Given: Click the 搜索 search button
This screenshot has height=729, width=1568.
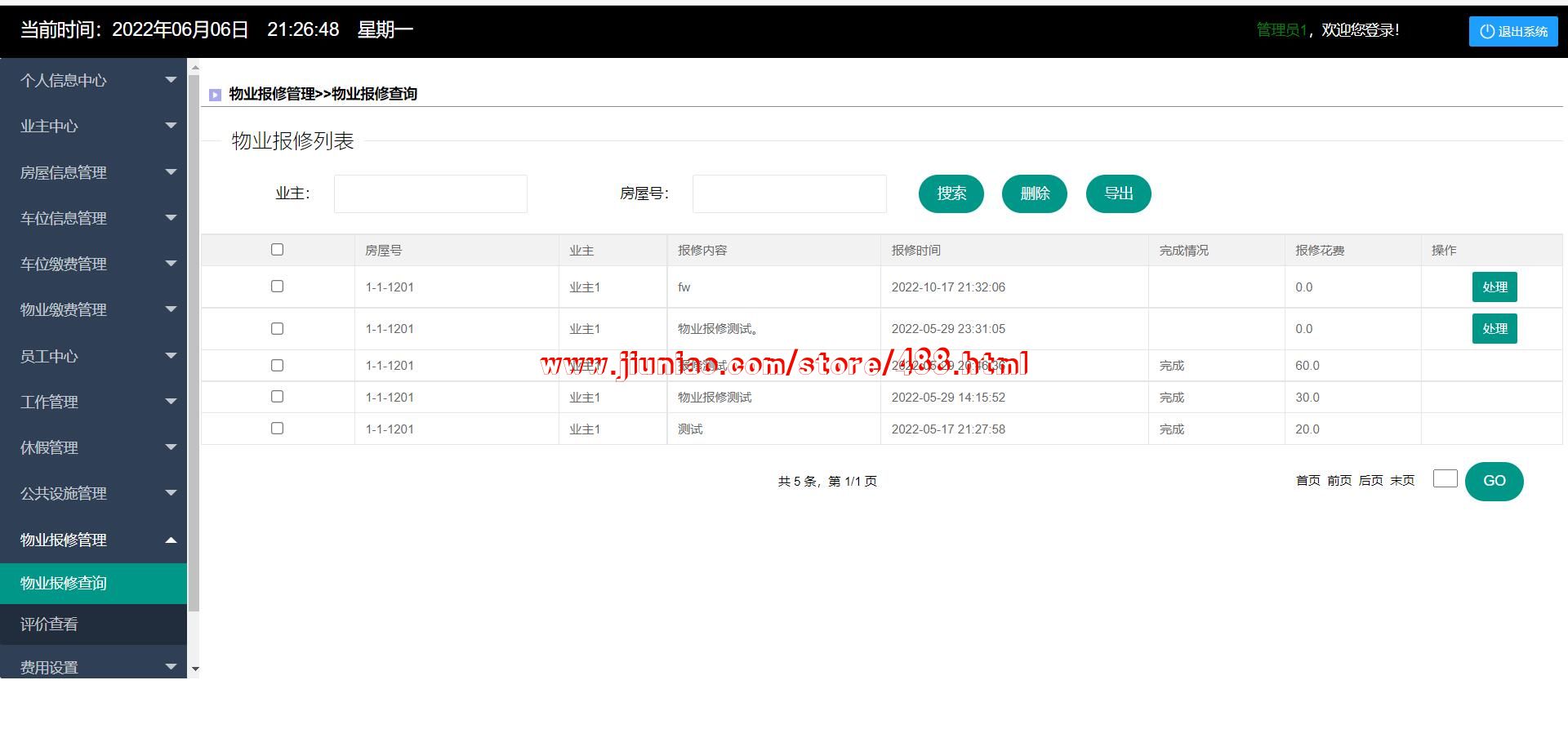Looking at the screenshot, I should tap(951, 193).
